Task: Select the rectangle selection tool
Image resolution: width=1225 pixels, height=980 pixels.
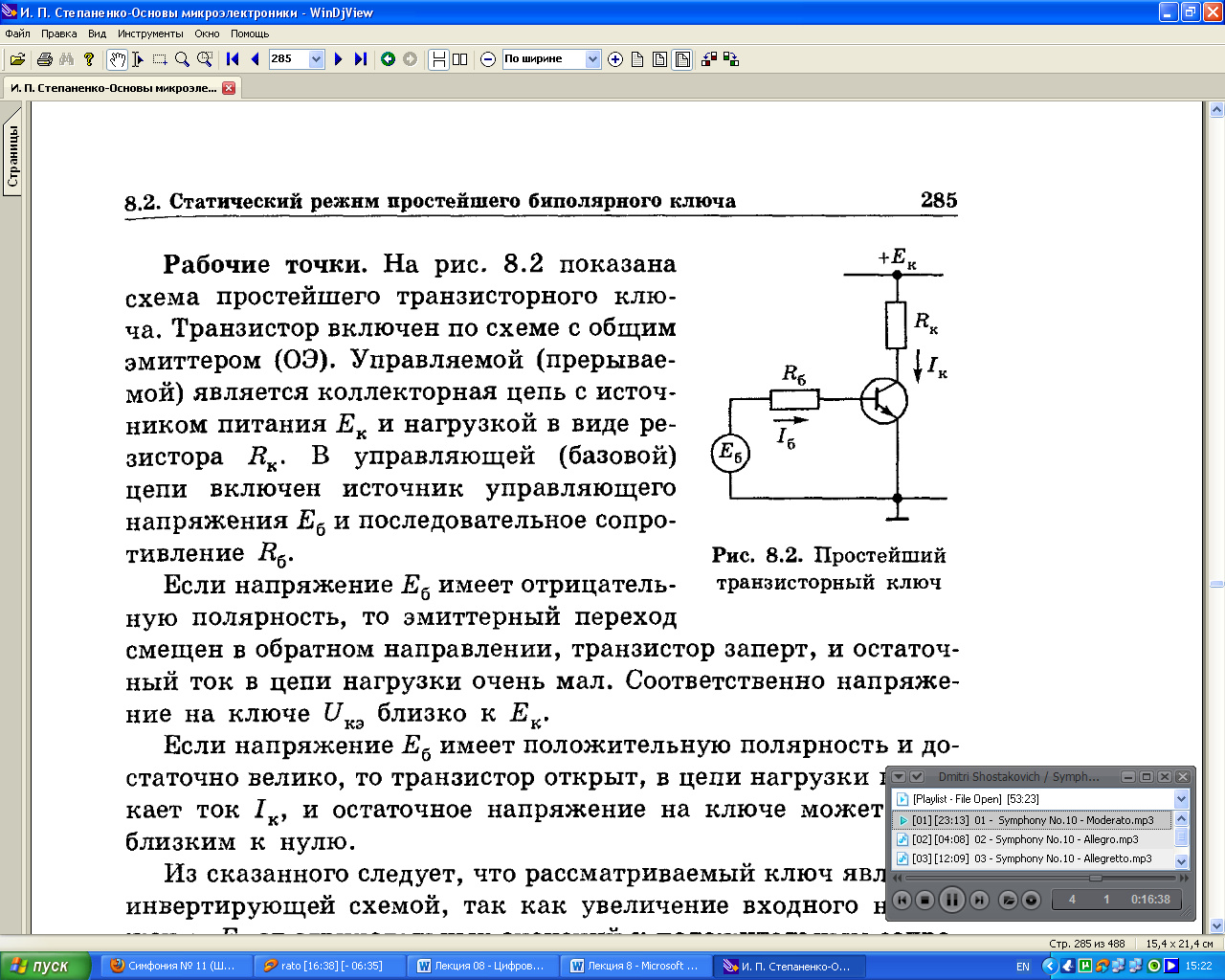Action: (160, 59)
